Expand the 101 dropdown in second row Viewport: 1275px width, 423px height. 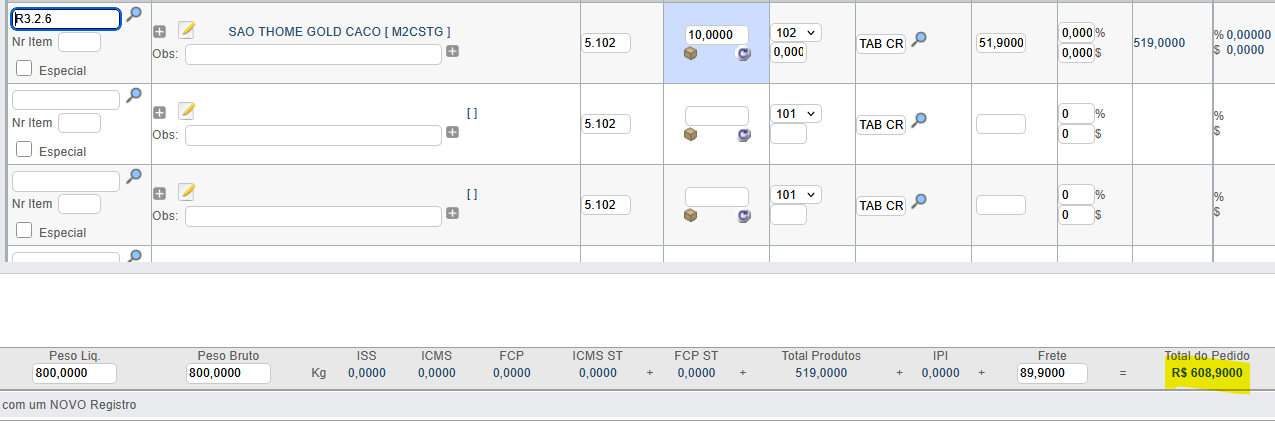tap(795, 113)
